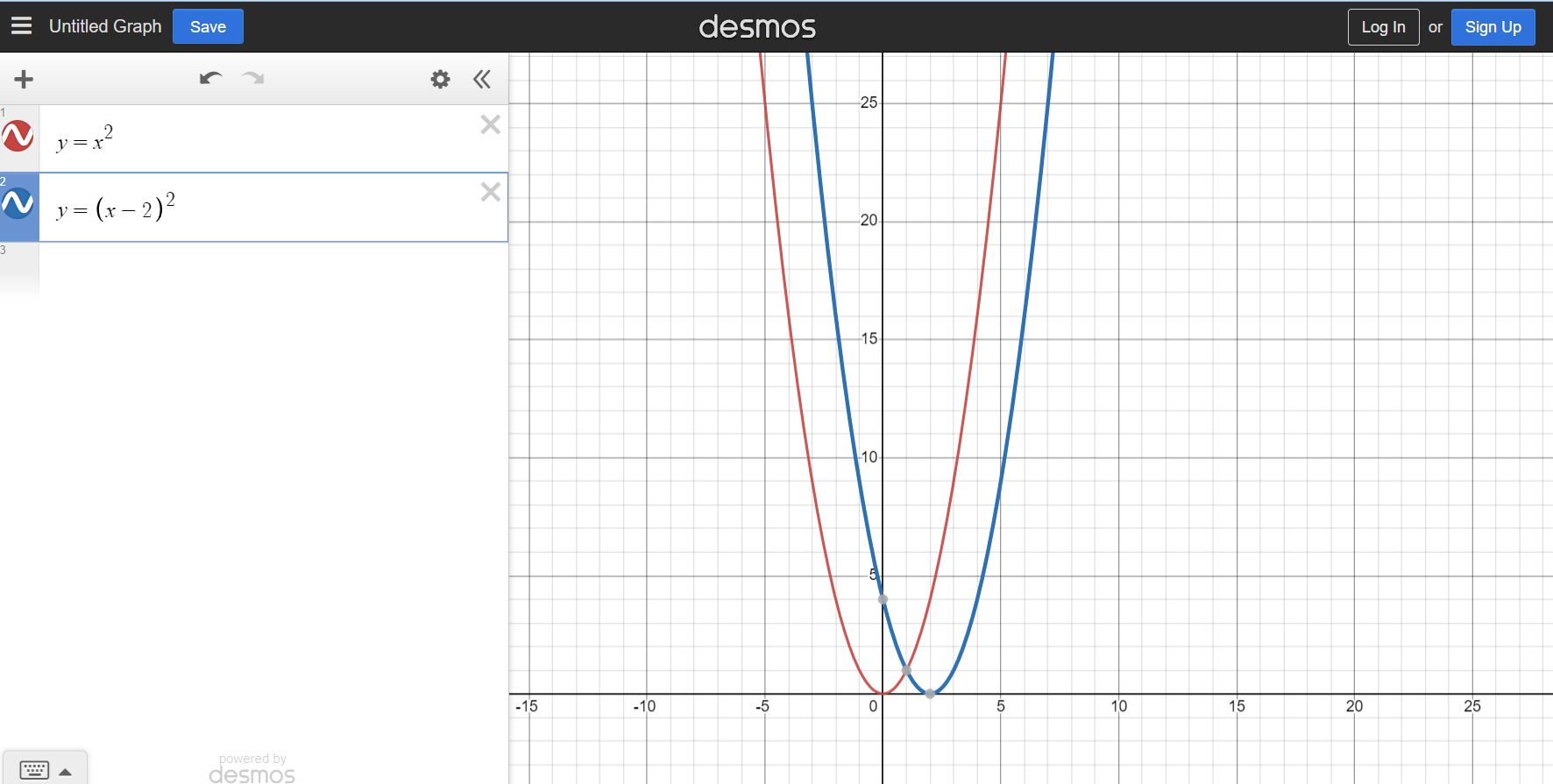Open the on-screen keypad keyboard icon
The image size is (1553, 784).
(34, 770)
